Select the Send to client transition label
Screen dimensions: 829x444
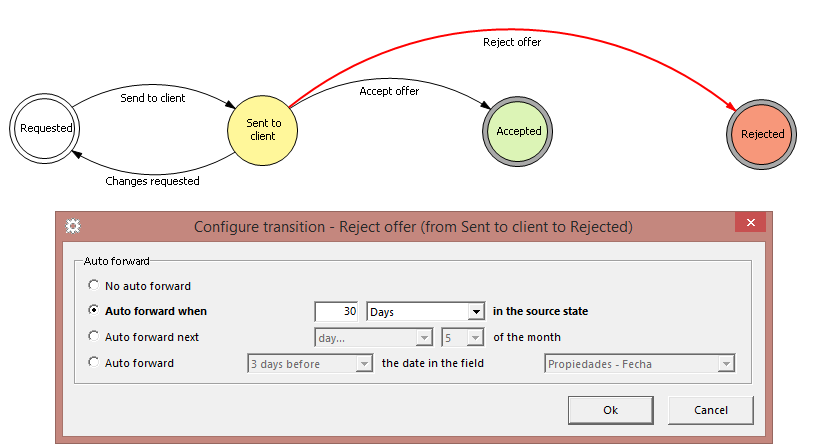point(152,98)
